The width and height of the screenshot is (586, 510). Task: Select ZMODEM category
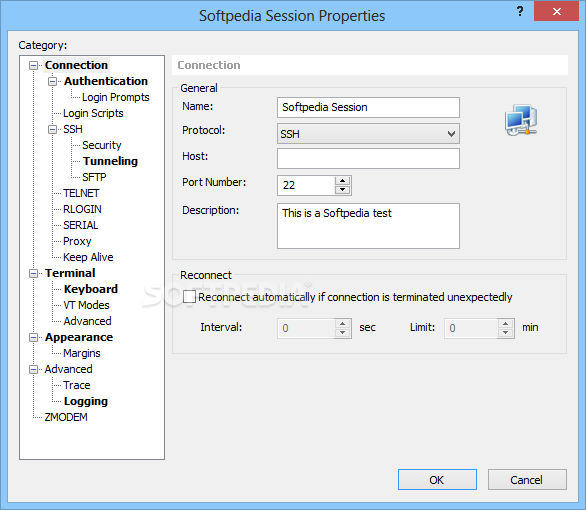click(66, 417)
